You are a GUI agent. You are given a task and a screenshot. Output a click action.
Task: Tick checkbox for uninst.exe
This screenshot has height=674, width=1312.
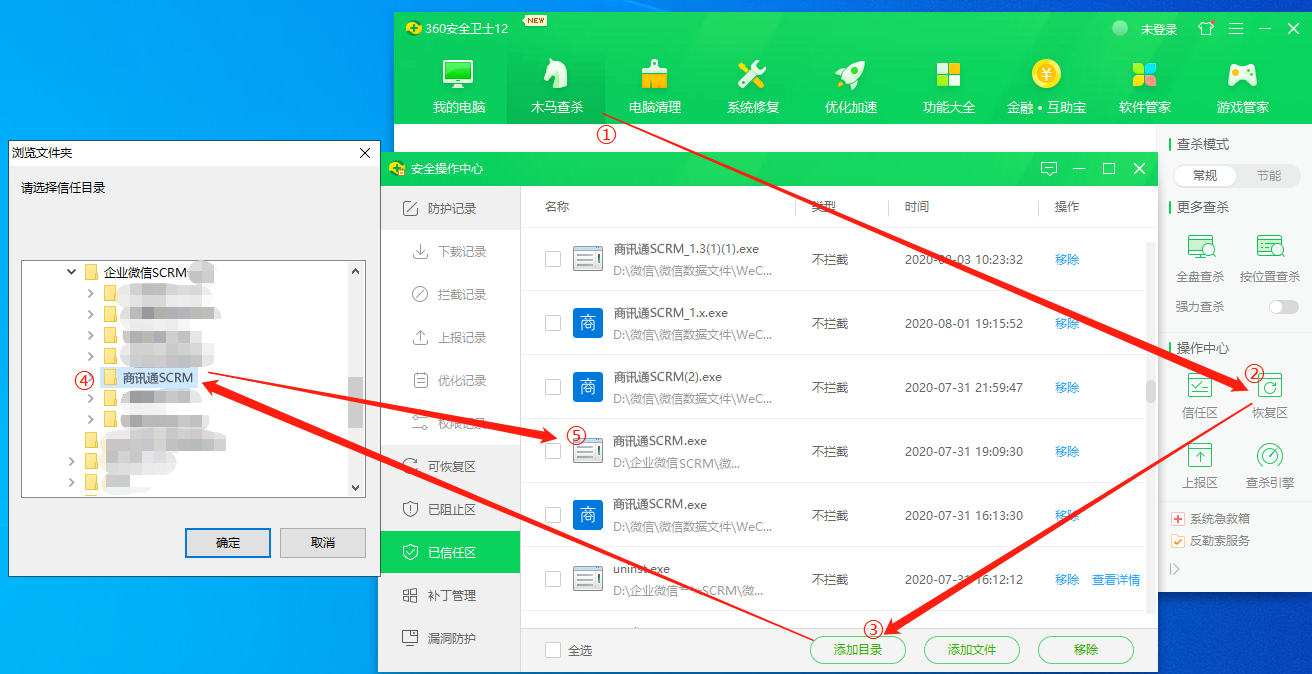click(553, 579)
